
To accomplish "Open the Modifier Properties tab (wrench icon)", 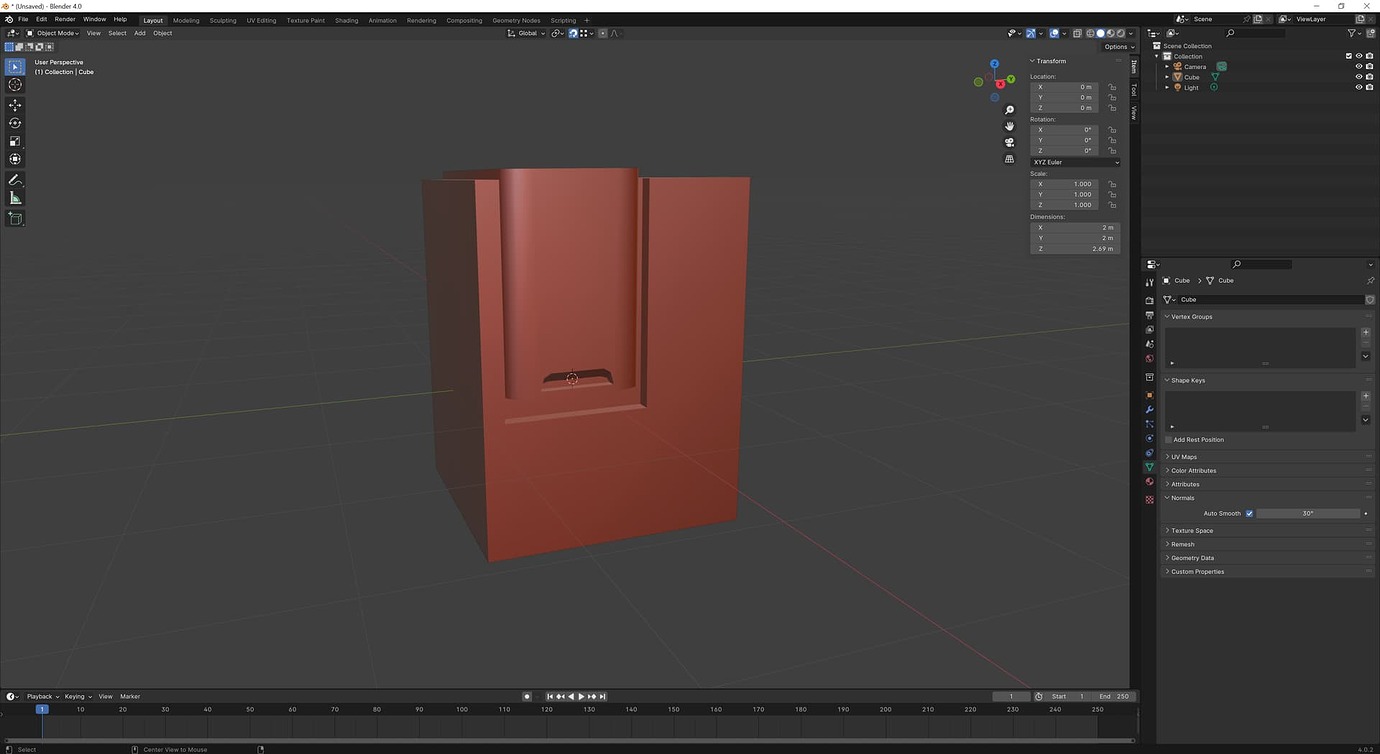I will (x=1148, y=409).
